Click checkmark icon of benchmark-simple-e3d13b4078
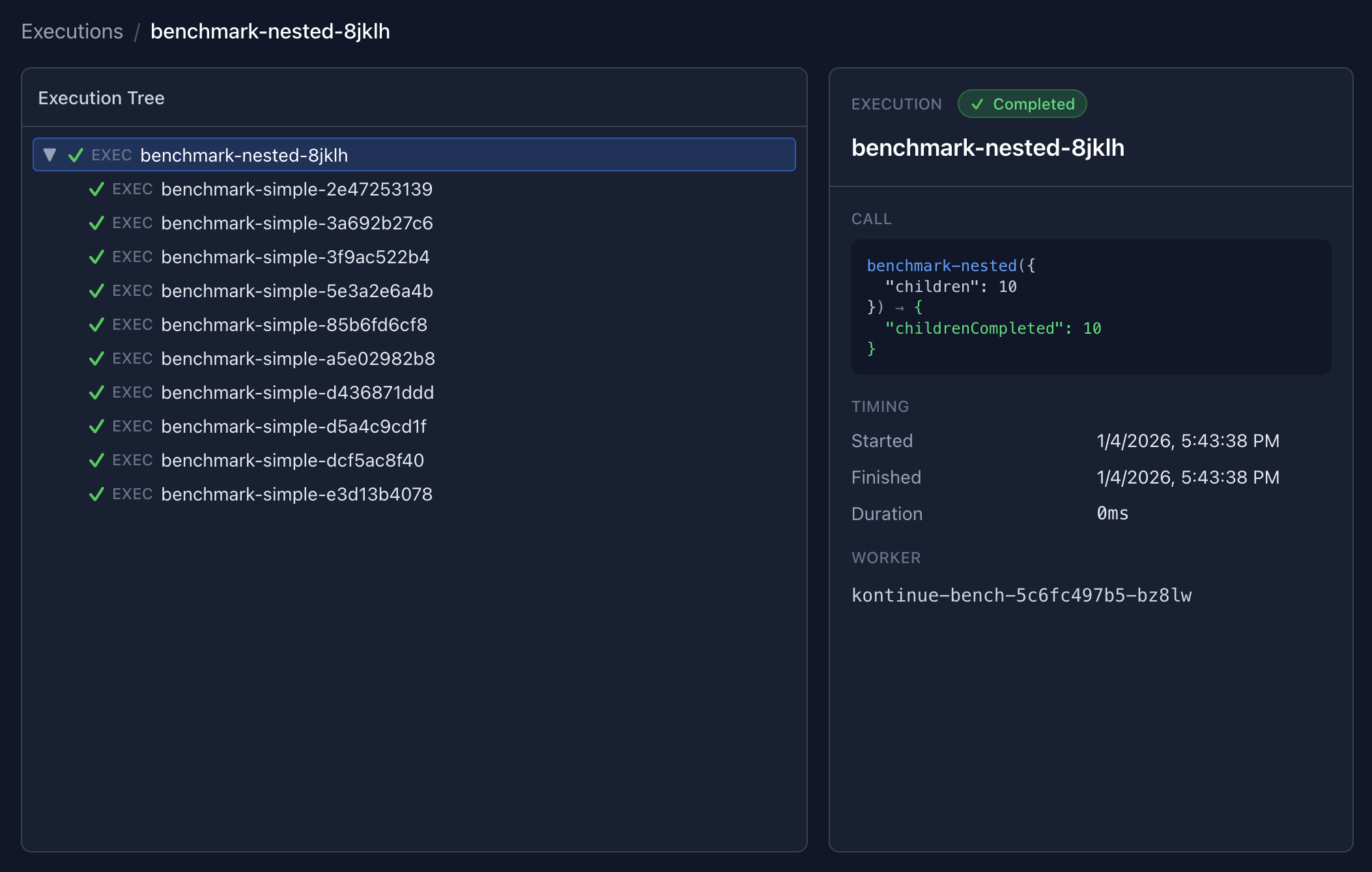Image resolution: width=1372 pixels, height=872 pixels. pyautogui.click(x=96, y=495)
